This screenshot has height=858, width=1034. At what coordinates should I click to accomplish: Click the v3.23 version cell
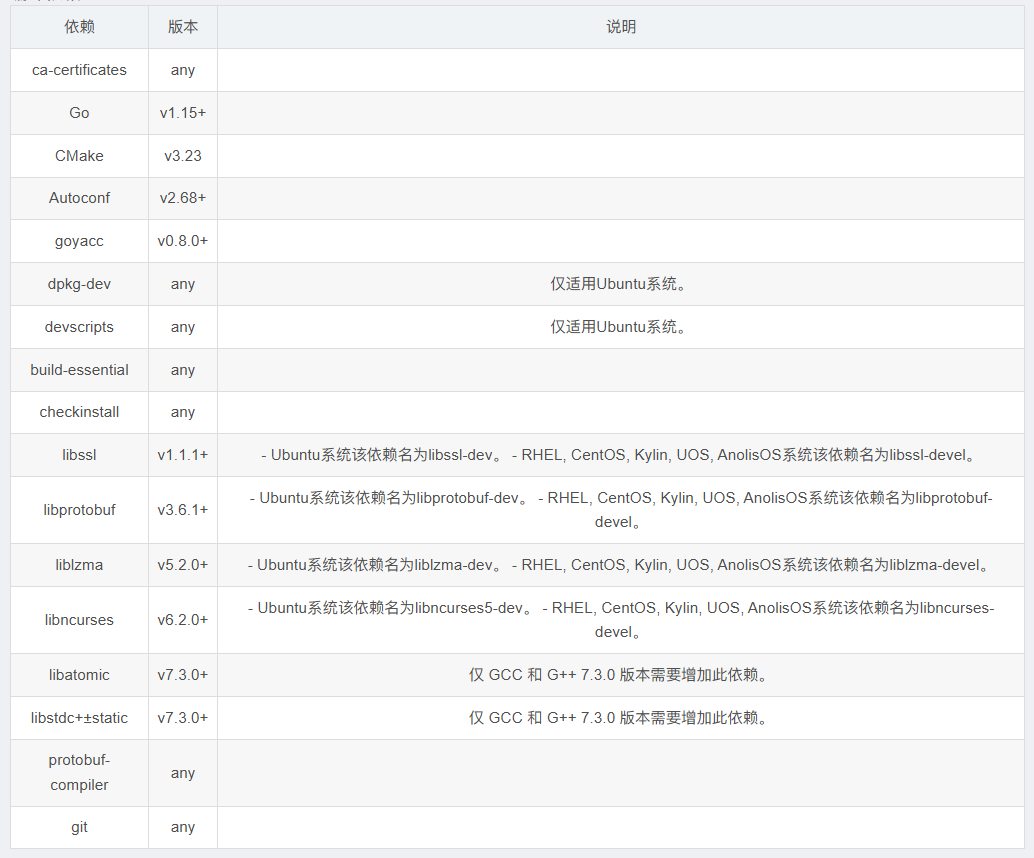(x=183, y=156)
